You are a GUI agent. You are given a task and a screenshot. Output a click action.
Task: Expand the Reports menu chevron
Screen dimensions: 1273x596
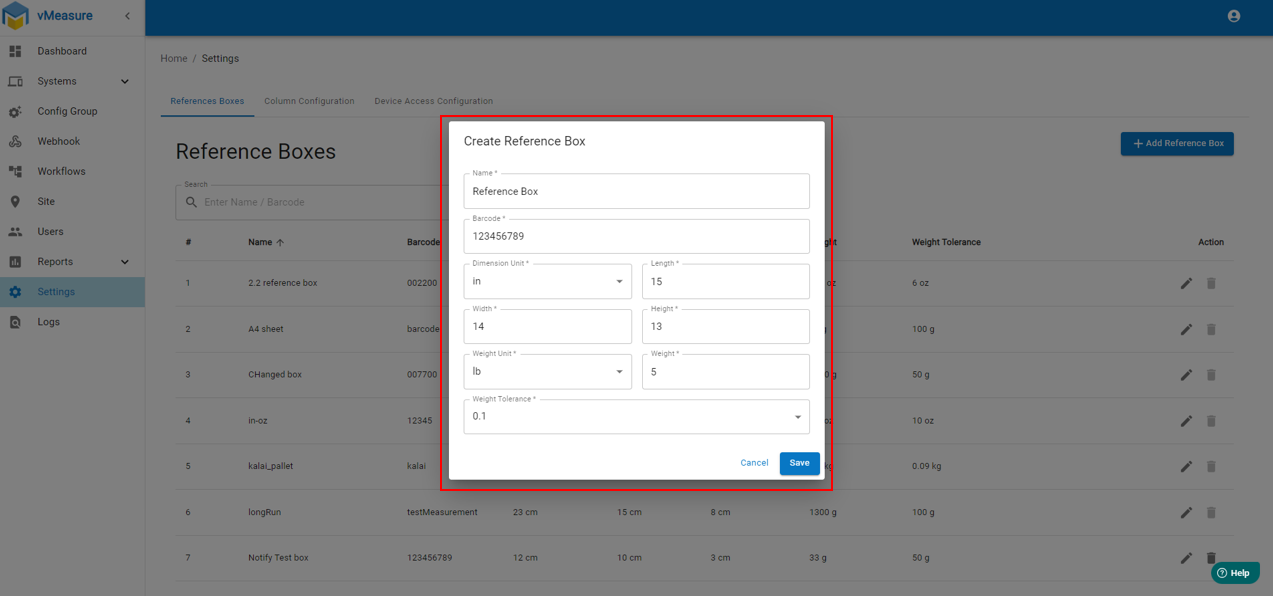[x=125, y=262]
